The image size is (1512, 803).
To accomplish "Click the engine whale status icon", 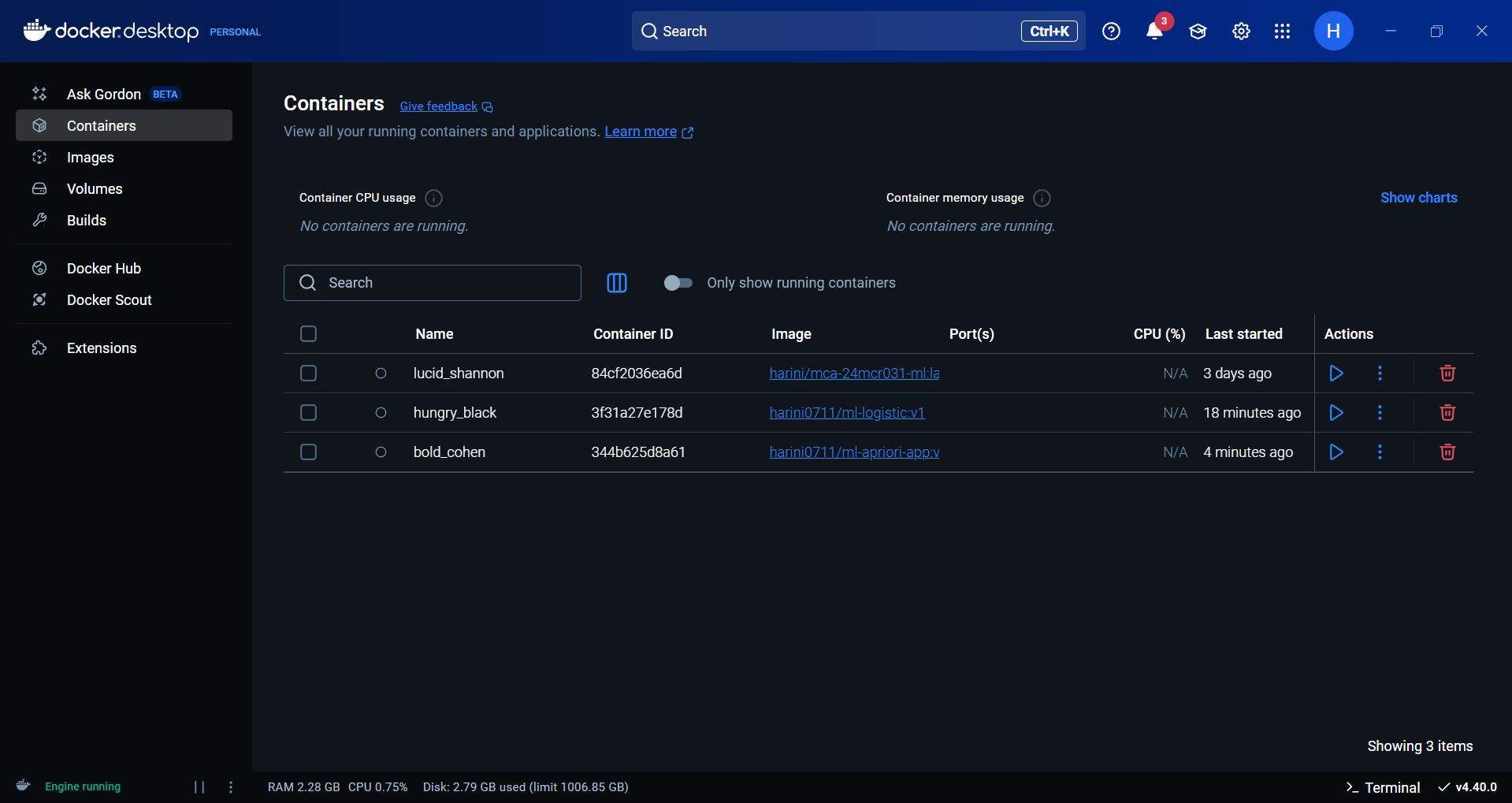I will coord(24,786).
